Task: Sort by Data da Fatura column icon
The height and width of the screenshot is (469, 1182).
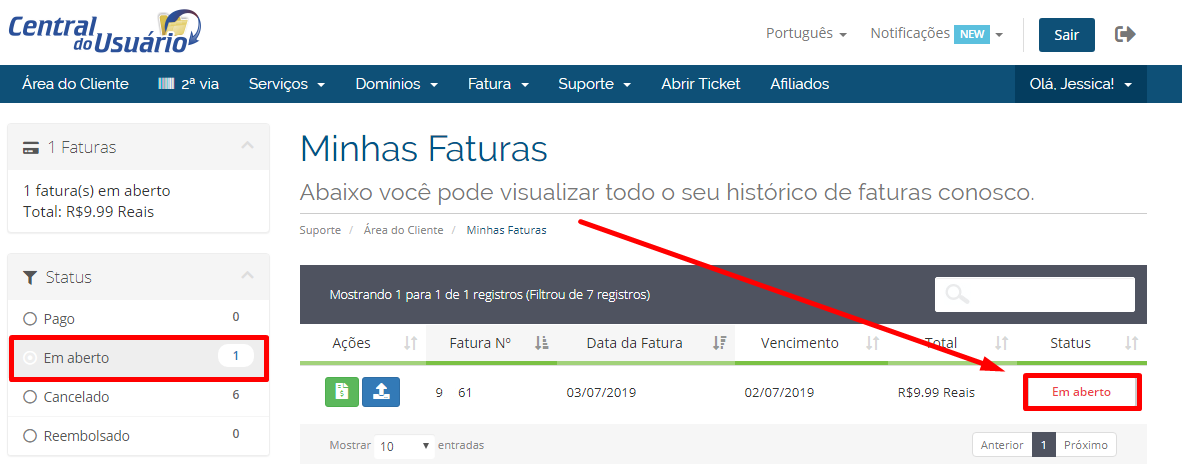Action: [719, 343]
